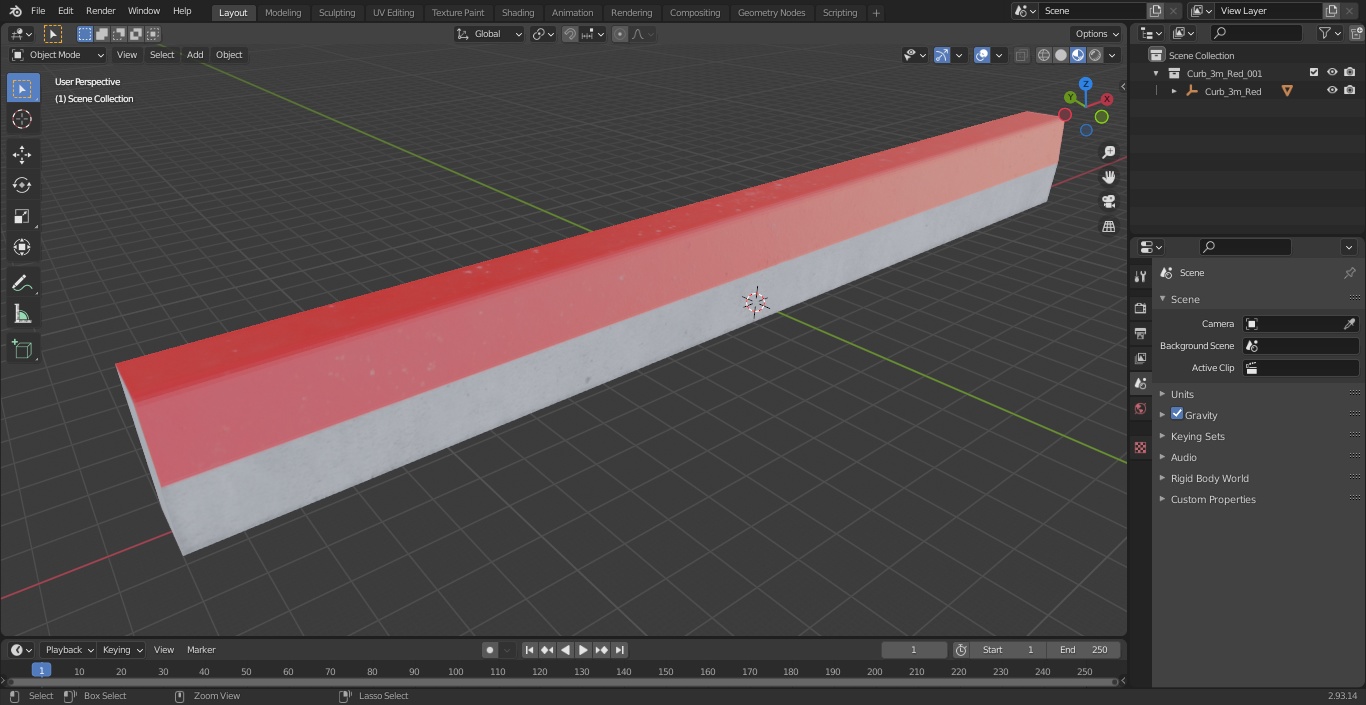Switch to the Modeling workspace tab
Screen dimensions: 1366x705
pyautogui.click(x=283, y=13)
